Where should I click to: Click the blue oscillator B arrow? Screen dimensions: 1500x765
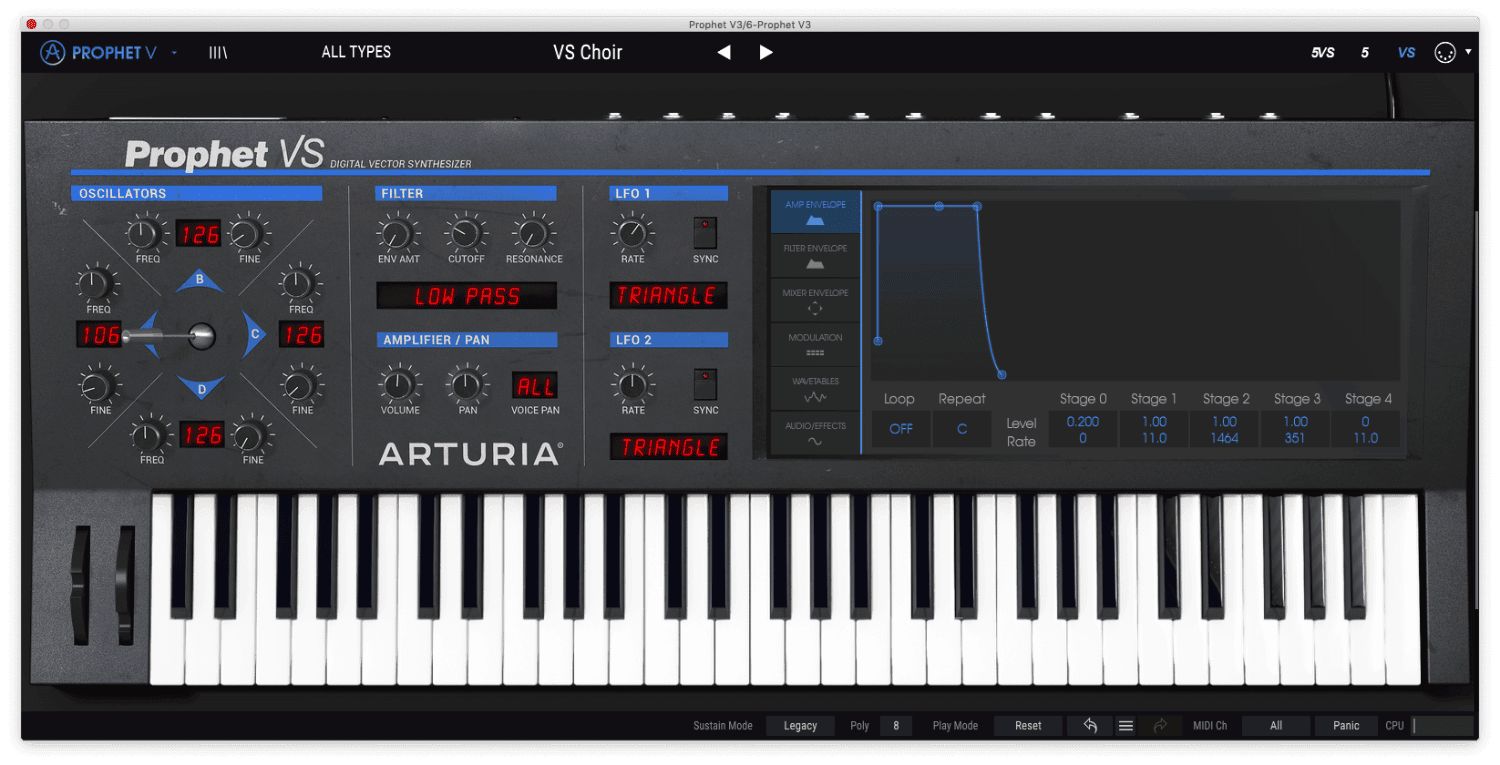(x=200, y=282)
